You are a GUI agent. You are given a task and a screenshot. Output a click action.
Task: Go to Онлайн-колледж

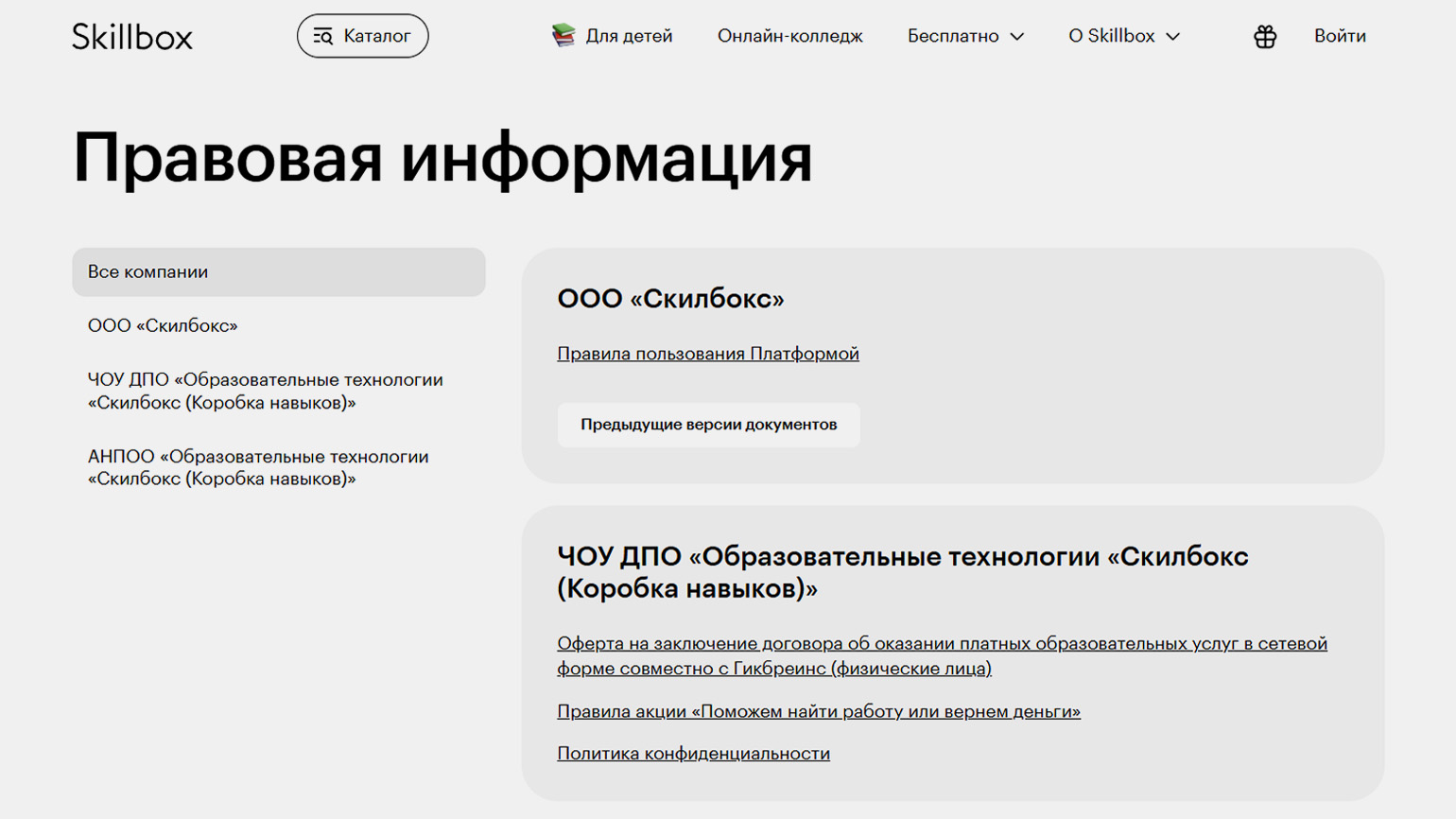pos(790,36)
